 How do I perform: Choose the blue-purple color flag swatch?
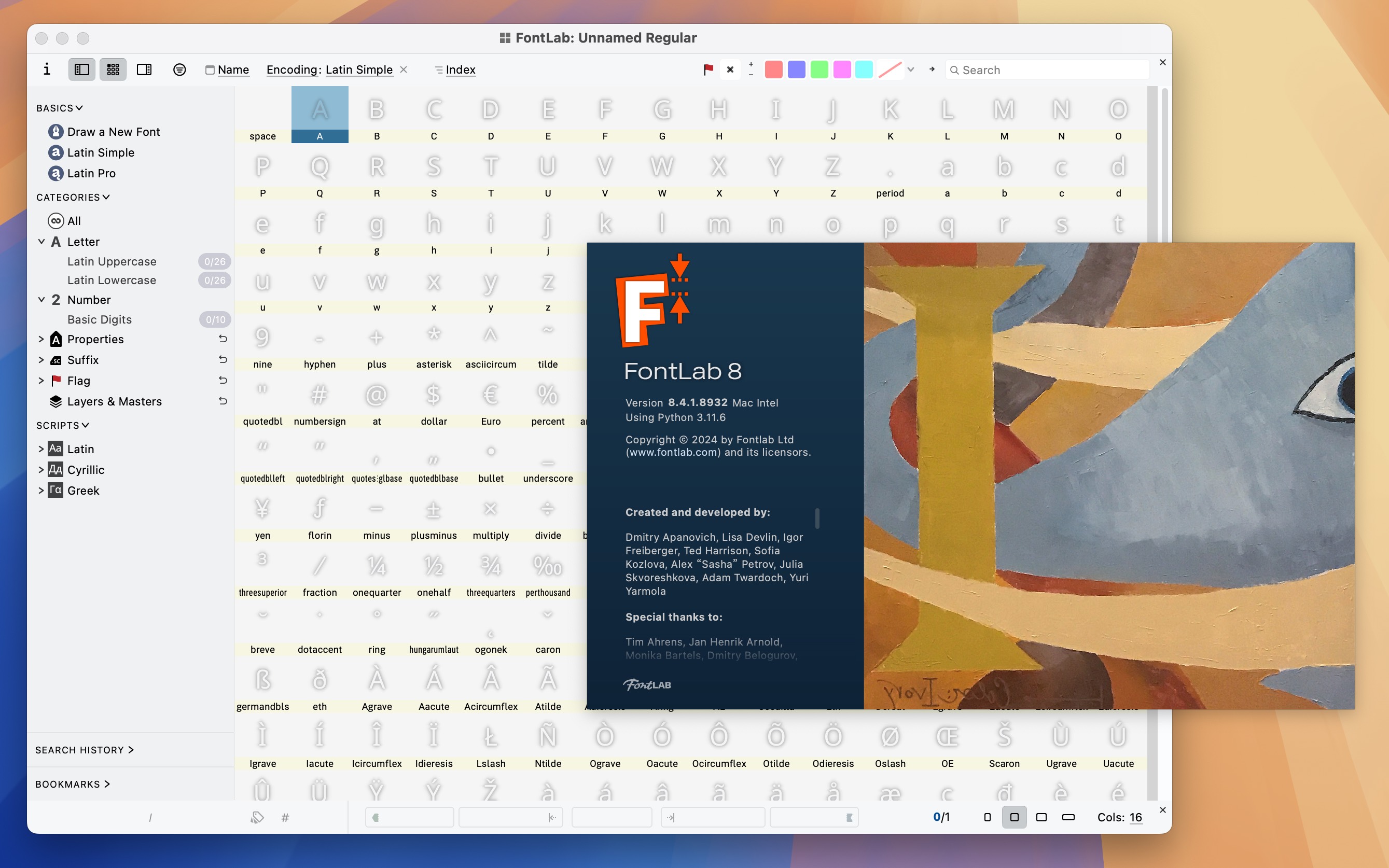tap(797, 69)
